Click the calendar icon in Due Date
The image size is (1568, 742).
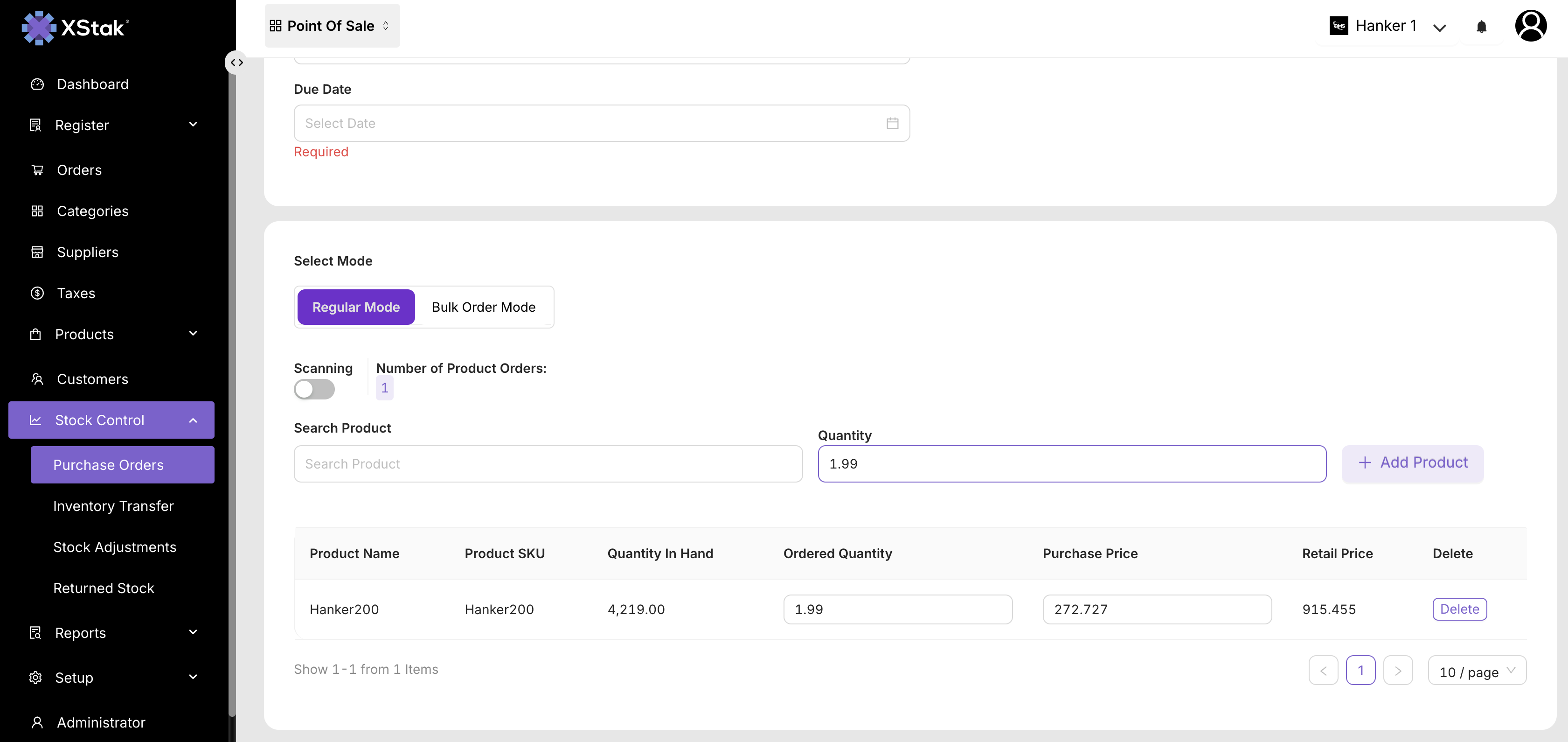click(892, 123)
